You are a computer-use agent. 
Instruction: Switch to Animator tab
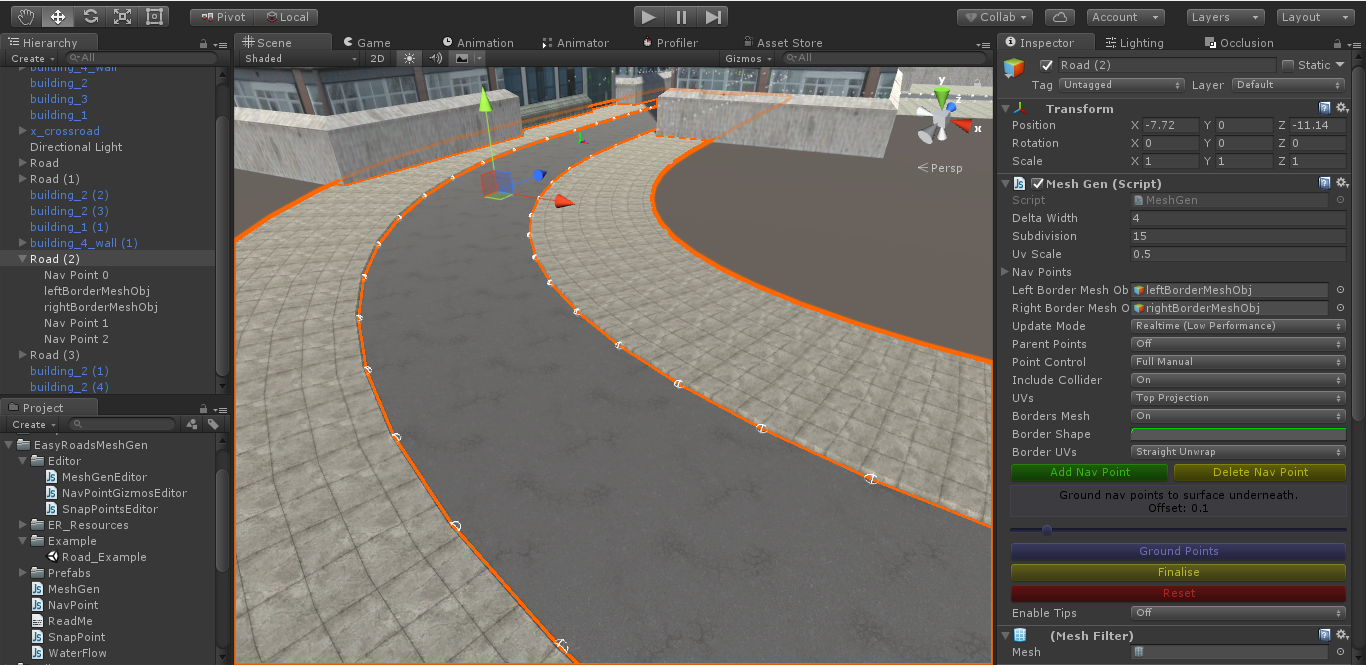[x=576, y=43]
